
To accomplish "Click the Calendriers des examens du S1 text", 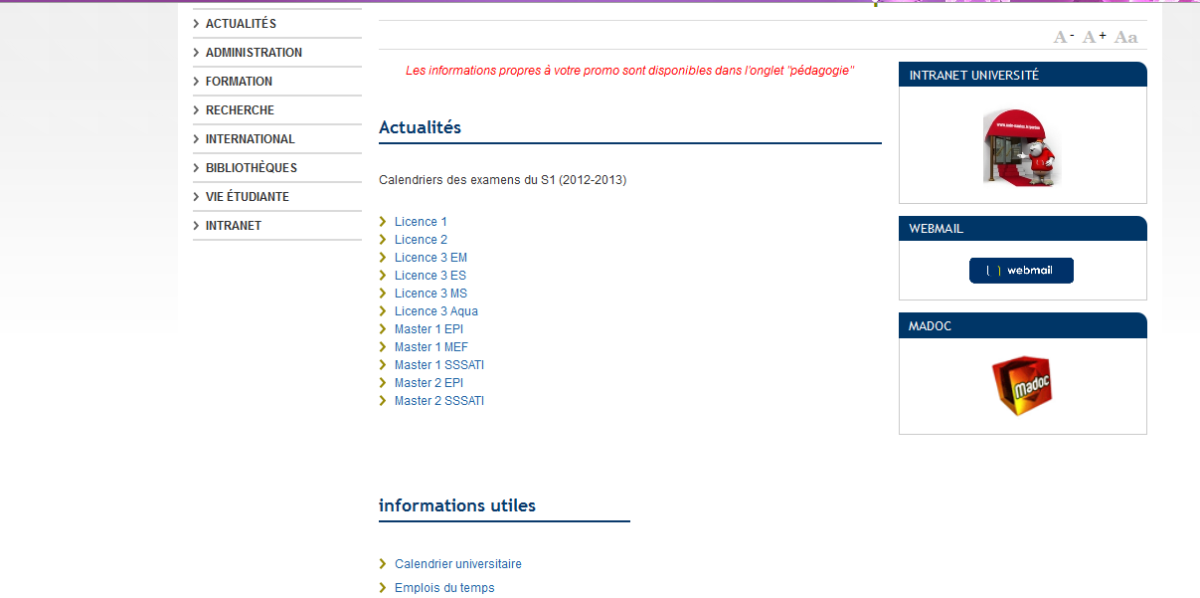I will pyautogui.click(x=503, y=181).
